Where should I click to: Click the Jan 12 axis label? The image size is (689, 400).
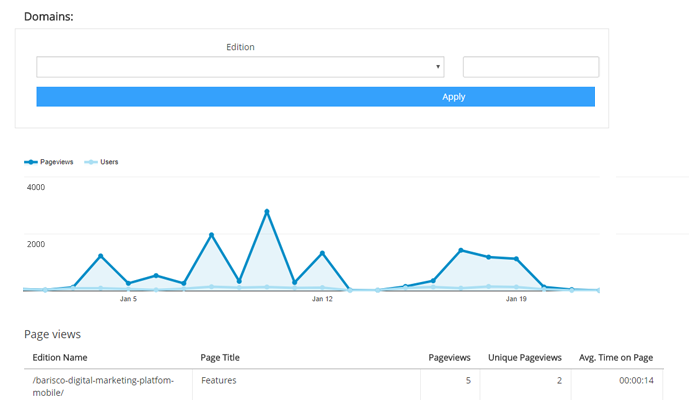pos(322,299)
